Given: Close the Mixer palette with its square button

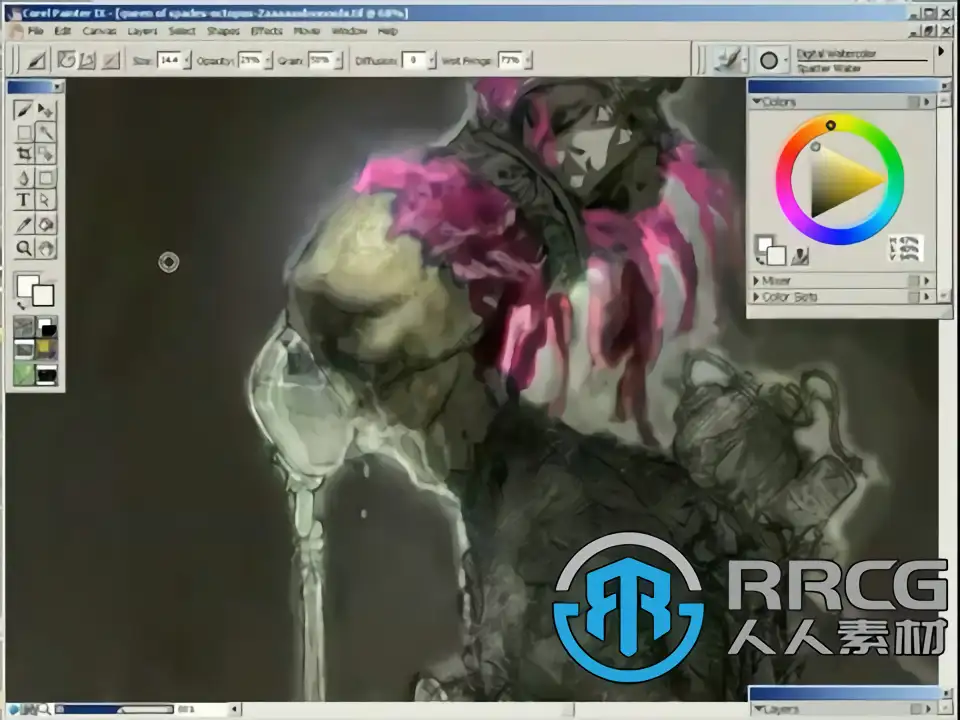Looking at the screenshot, I should 913,281.
